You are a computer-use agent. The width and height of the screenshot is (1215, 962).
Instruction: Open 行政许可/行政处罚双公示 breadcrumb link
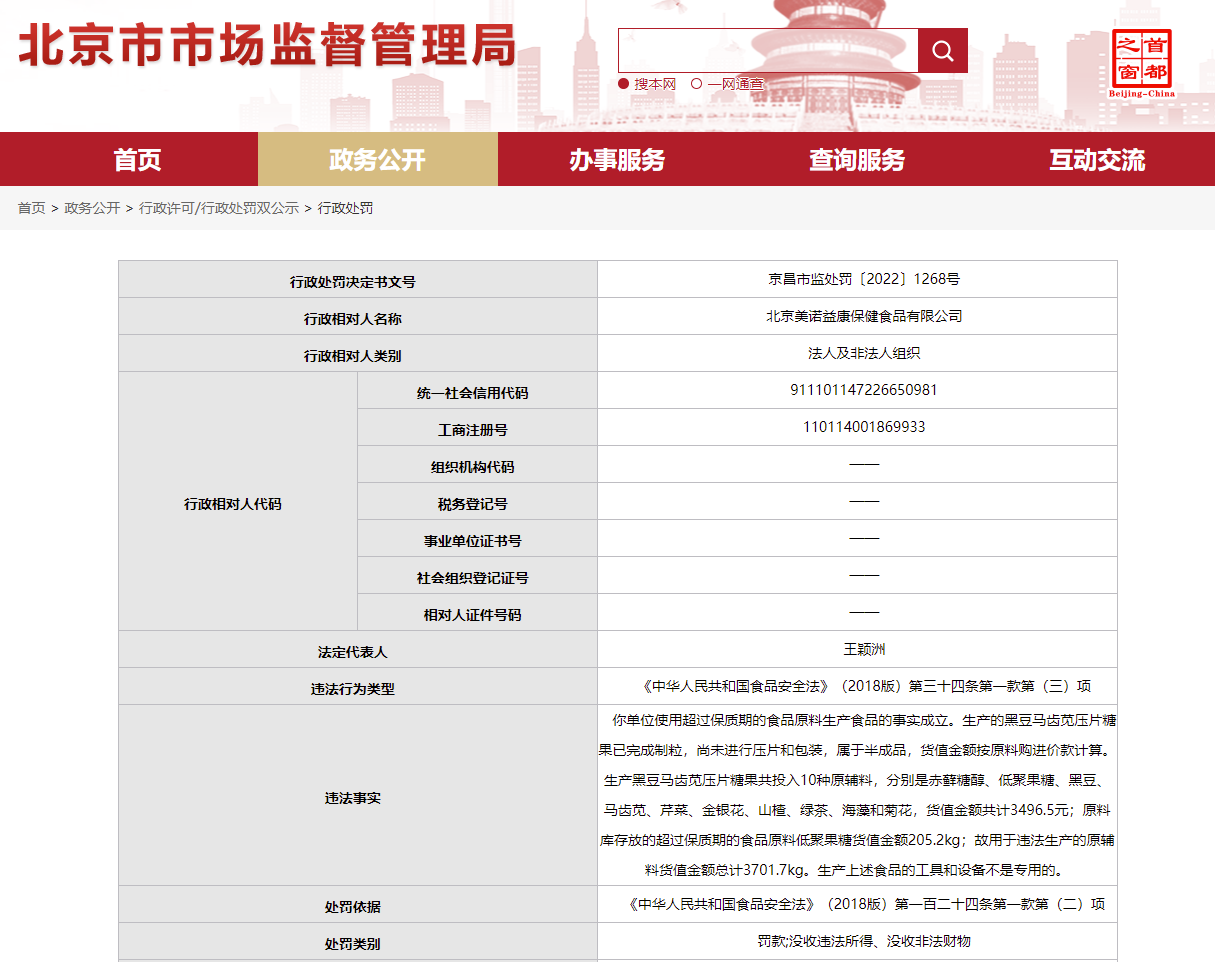pyautogui.click(x=218, y=208)
